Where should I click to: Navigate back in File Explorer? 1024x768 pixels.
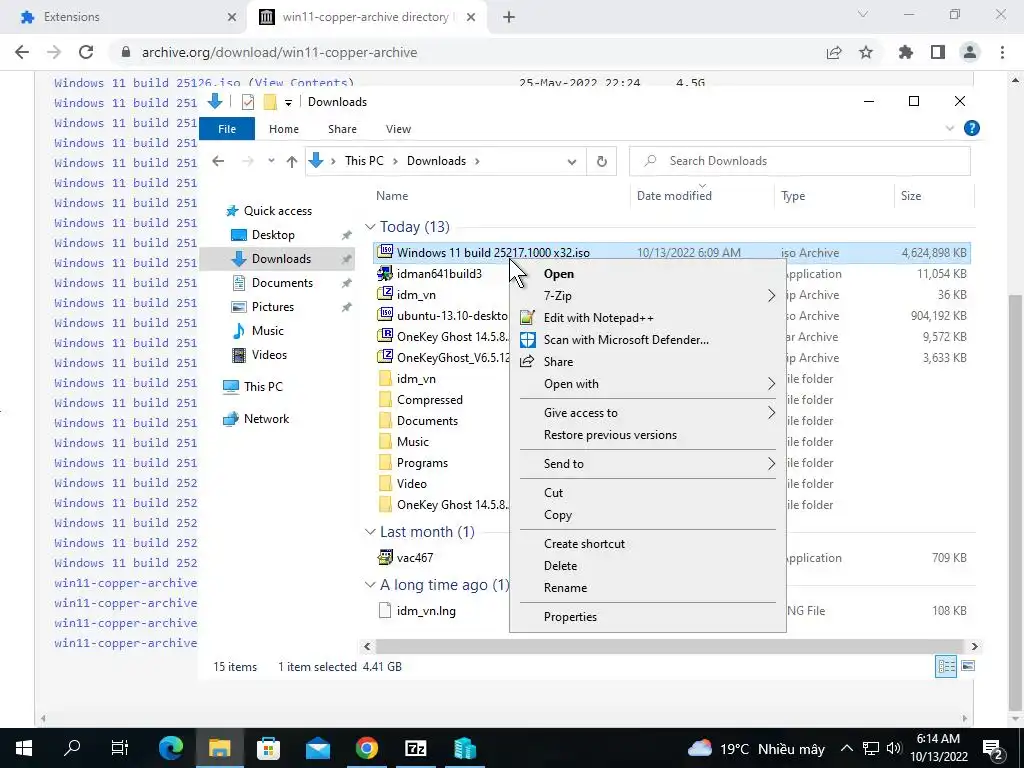[x=218, y=161]
